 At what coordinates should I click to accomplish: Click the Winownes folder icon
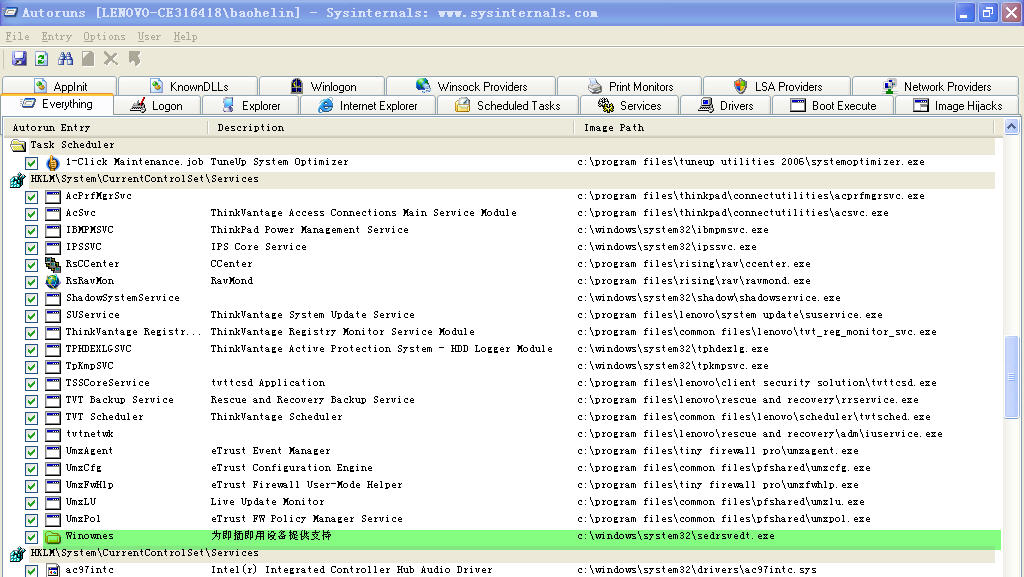53,536
